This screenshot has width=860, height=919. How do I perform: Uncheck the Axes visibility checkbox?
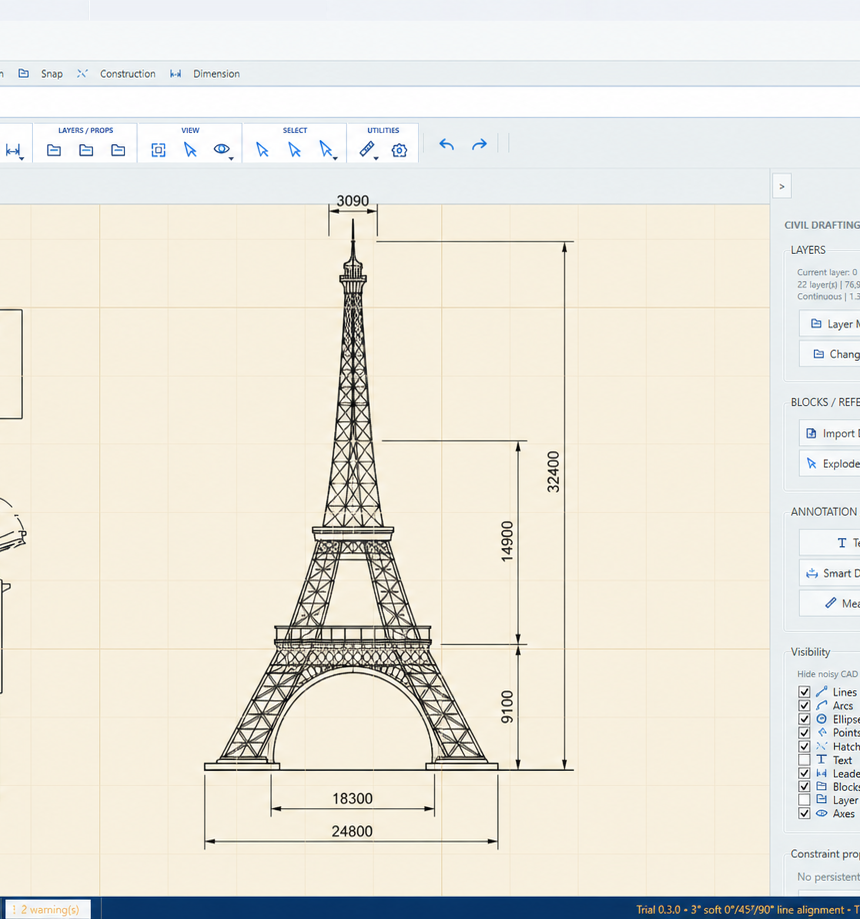click(804, 814)
